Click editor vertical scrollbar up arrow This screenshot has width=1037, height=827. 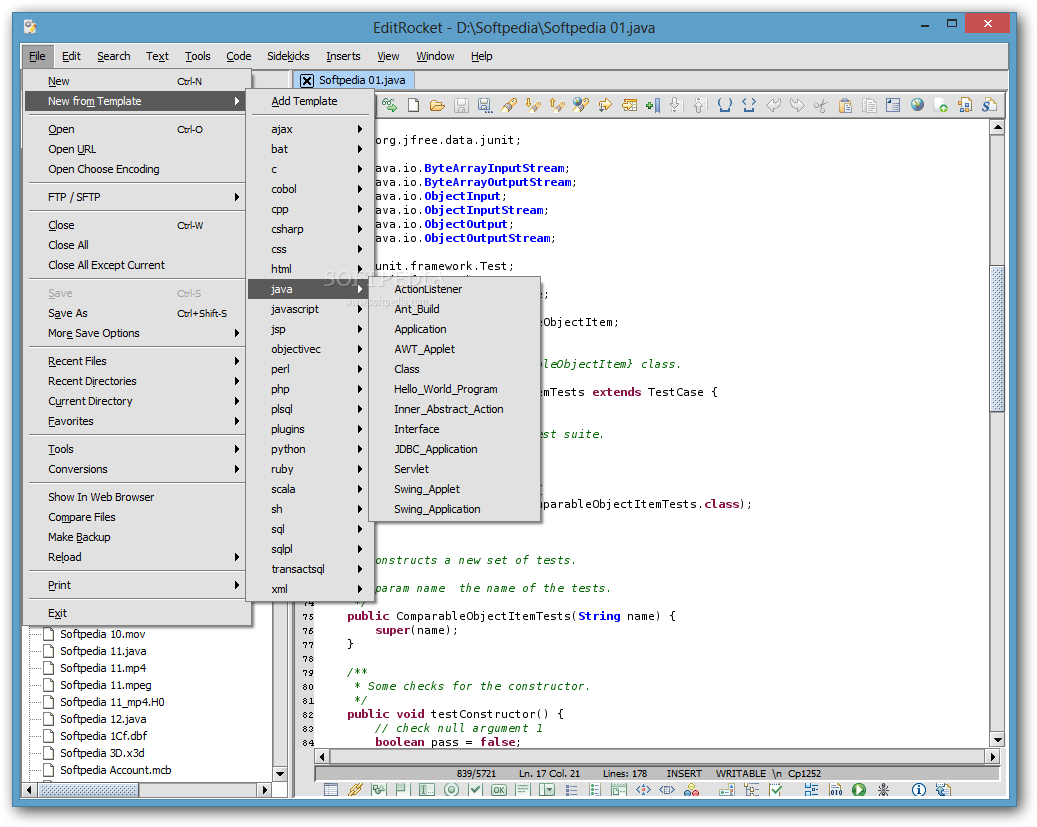(x=997, y=126)
